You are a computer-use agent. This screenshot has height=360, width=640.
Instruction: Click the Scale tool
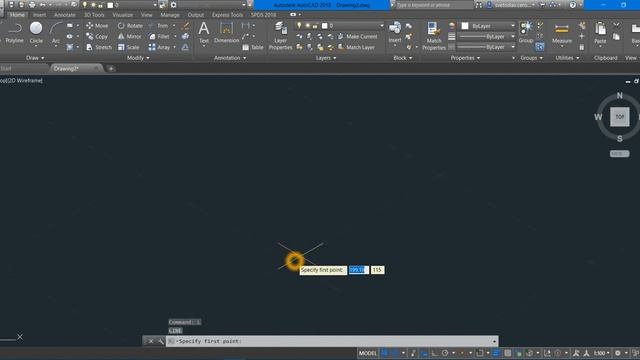coord(129,47)
